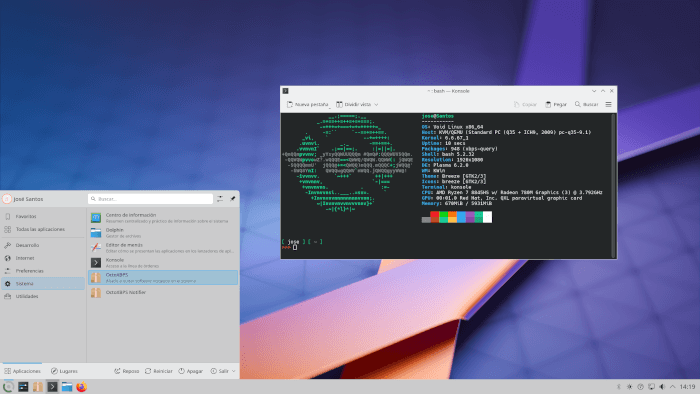This screenshot has width=700, height=394.
Task: Launch Firefox from the taskbar
Action: coord(81,387)
